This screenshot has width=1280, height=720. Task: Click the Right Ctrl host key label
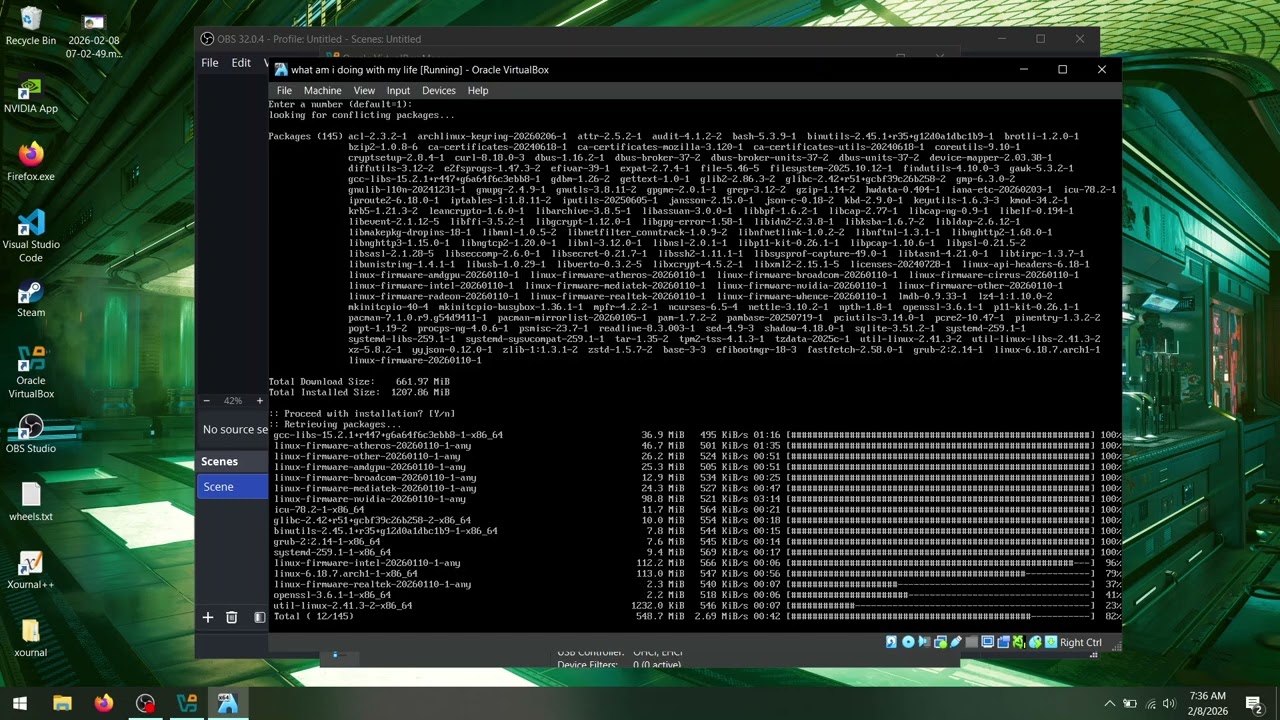(x=1081, y=643)
